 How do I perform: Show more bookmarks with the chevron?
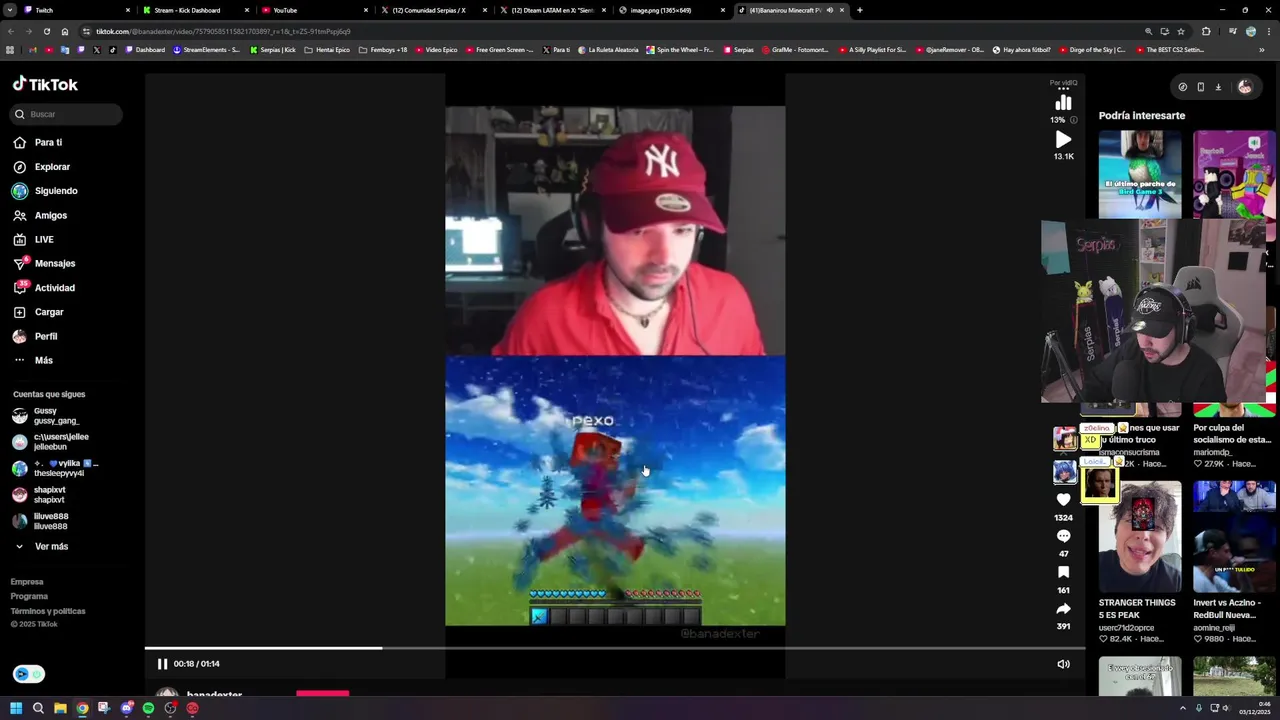coord(1261,50)
